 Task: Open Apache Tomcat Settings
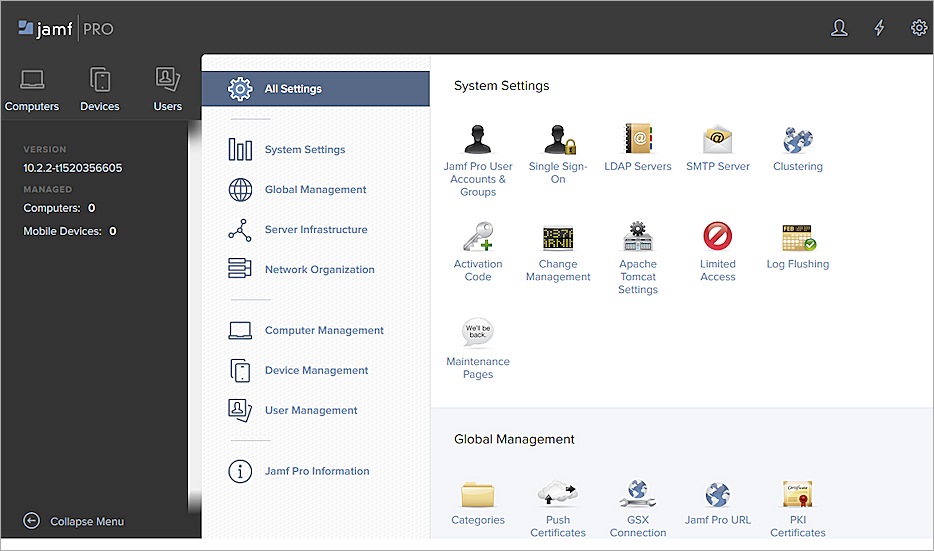pyautogui.click(x=638, y=238)
